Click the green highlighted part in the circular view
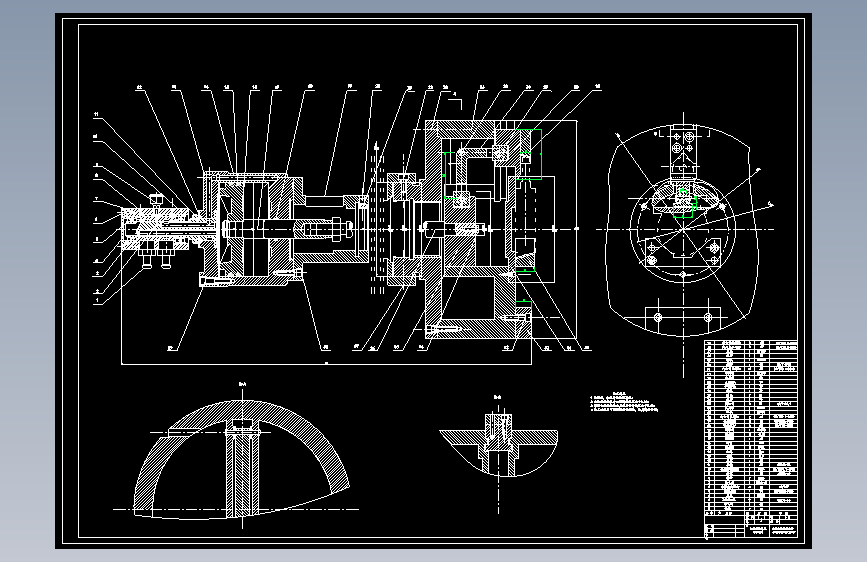The width and height of the screenshot is (867, 562). [x=683, y=203]
